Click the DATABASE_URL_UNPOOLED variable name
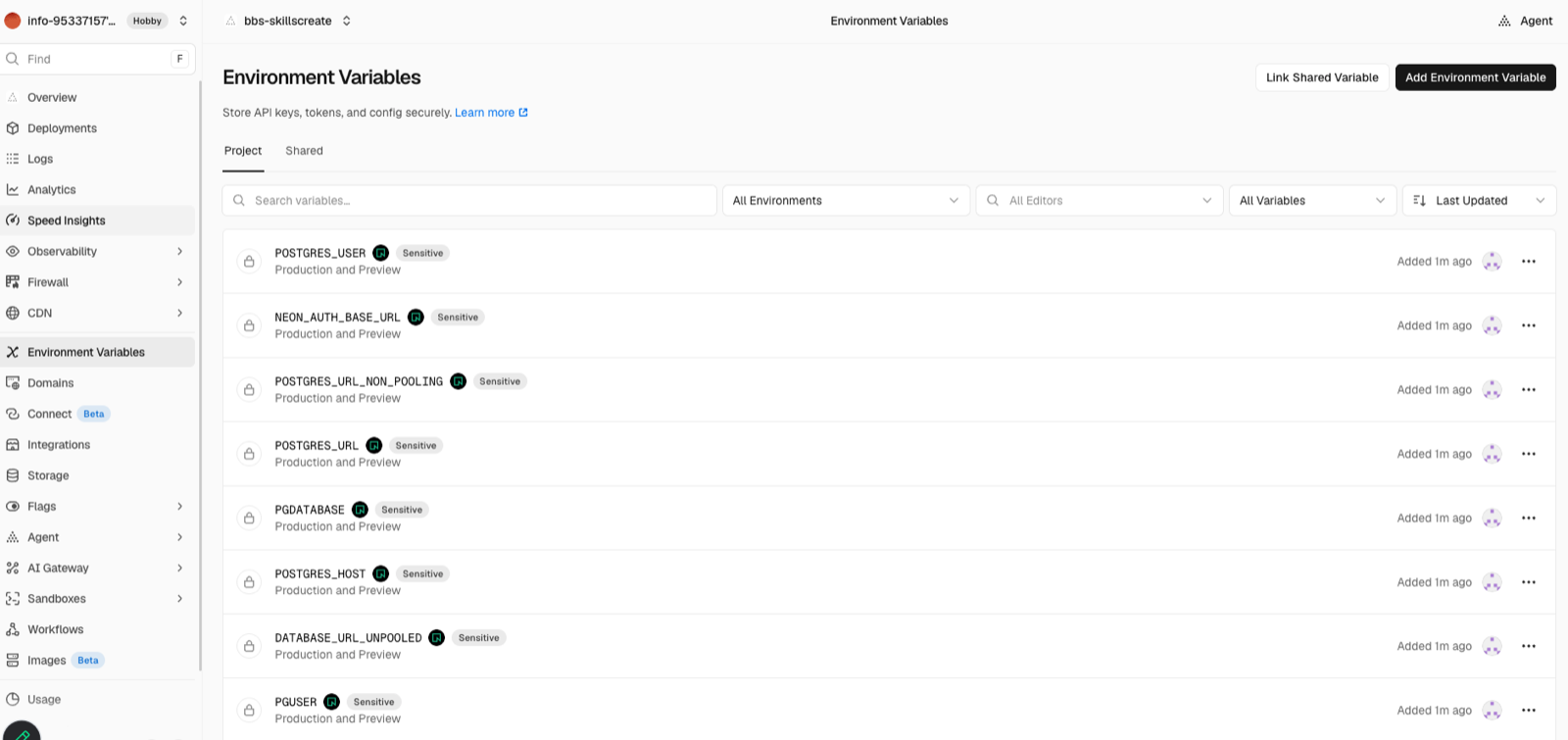1568x740 pixels. 348,638
